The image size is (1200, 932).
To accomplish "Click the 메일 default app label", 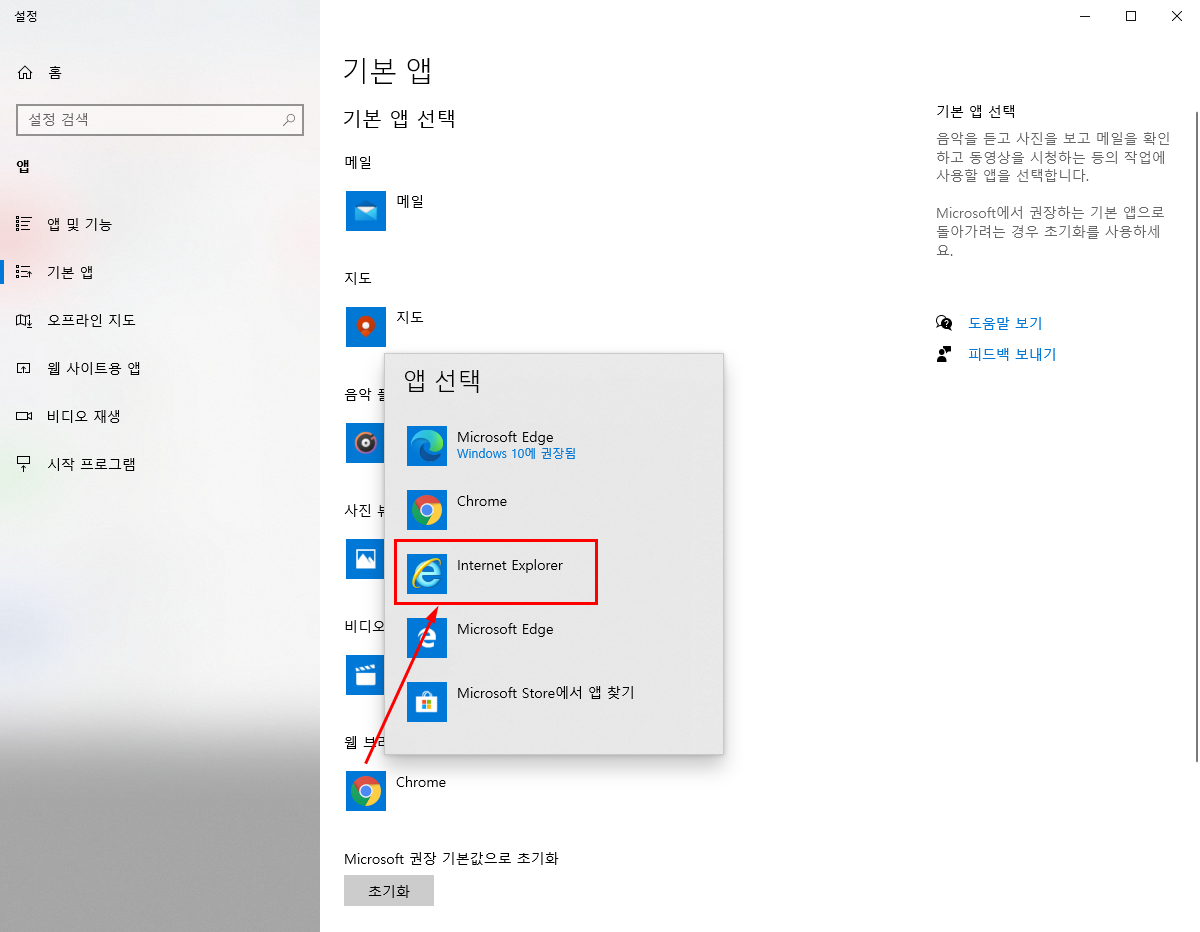I will 410,201.
